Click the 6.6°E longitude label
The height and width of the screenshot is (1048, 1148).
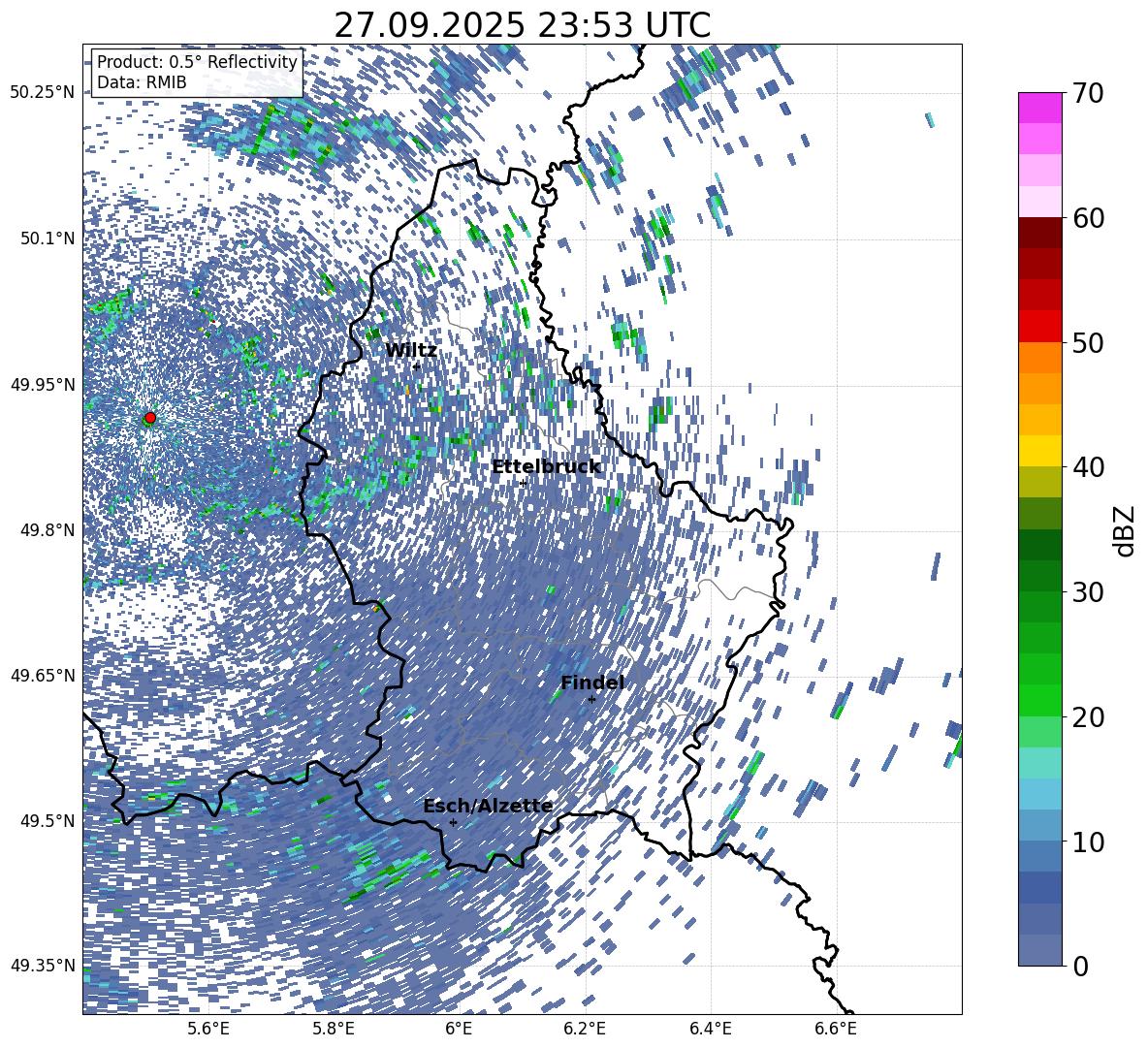click(836, 1029)
